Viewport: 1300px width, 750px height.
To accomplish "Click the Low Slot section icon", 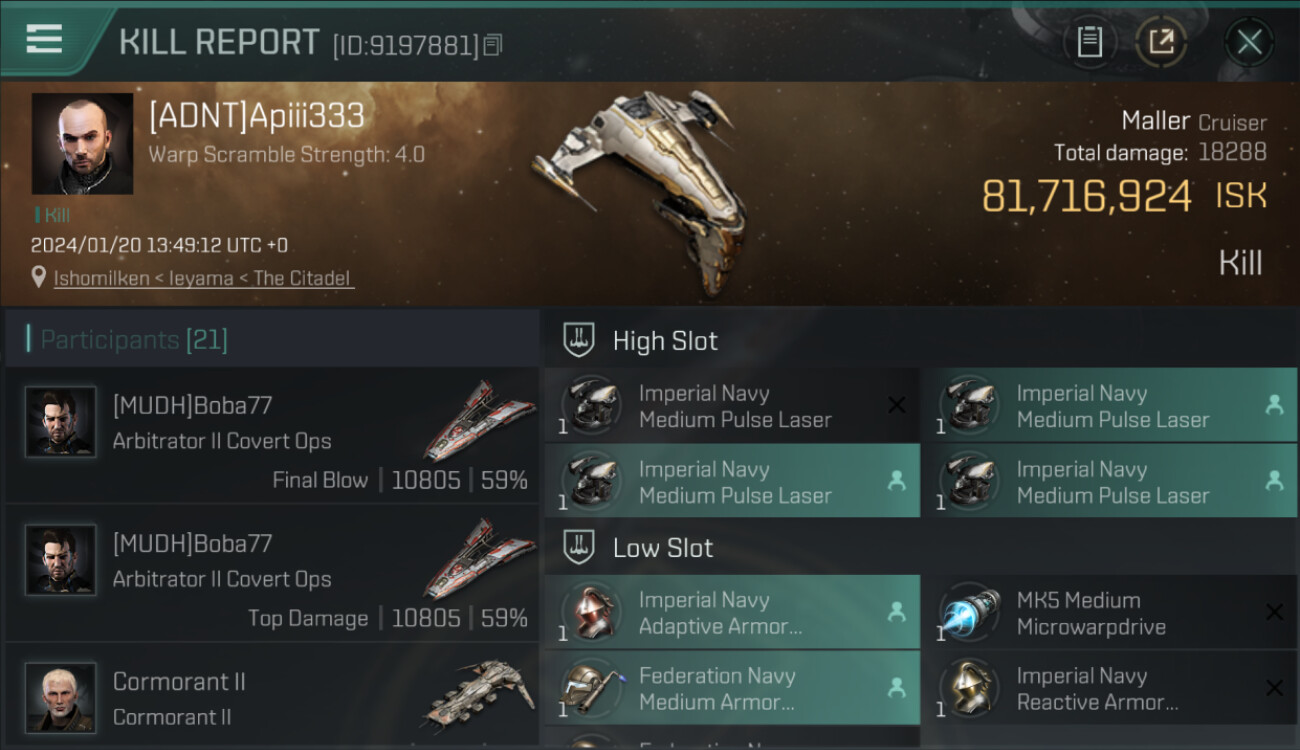I will (580, 547).
